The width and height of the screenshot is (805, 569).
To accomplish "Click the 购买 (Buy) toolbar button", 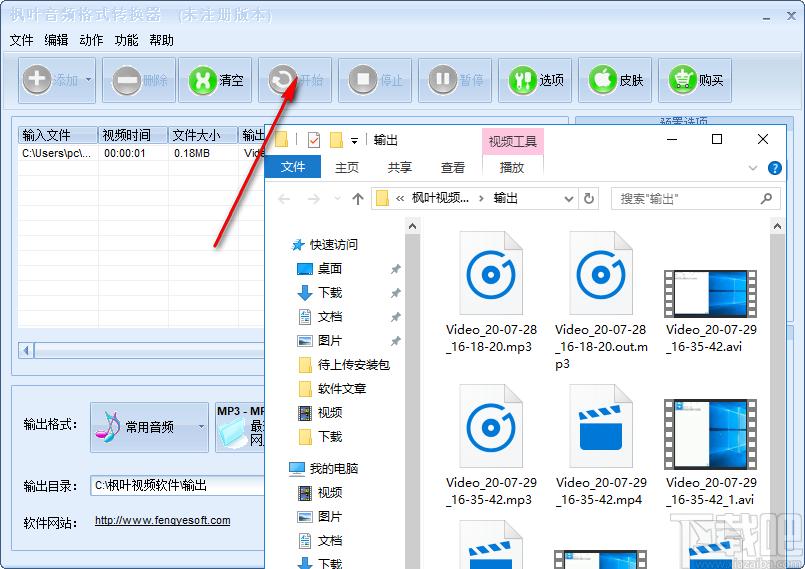I will (696, 80).
